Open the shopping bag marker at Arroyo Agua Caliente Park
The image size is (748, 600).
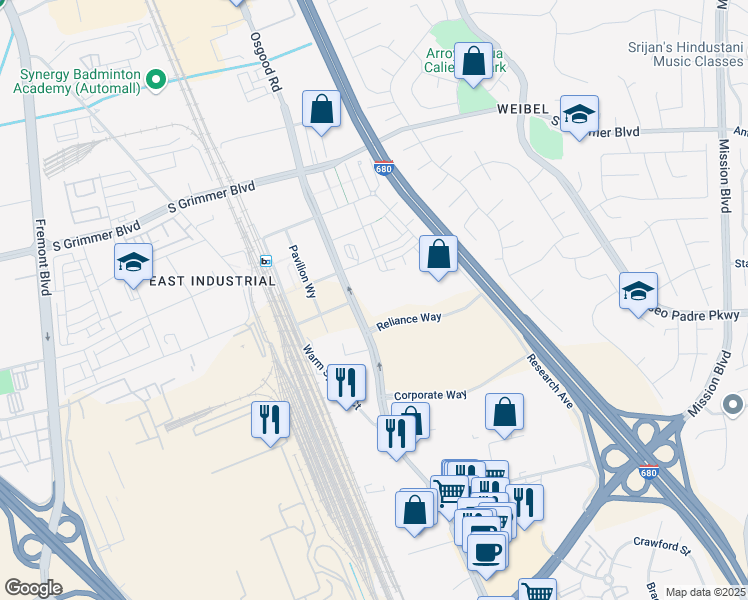point(473,63)
